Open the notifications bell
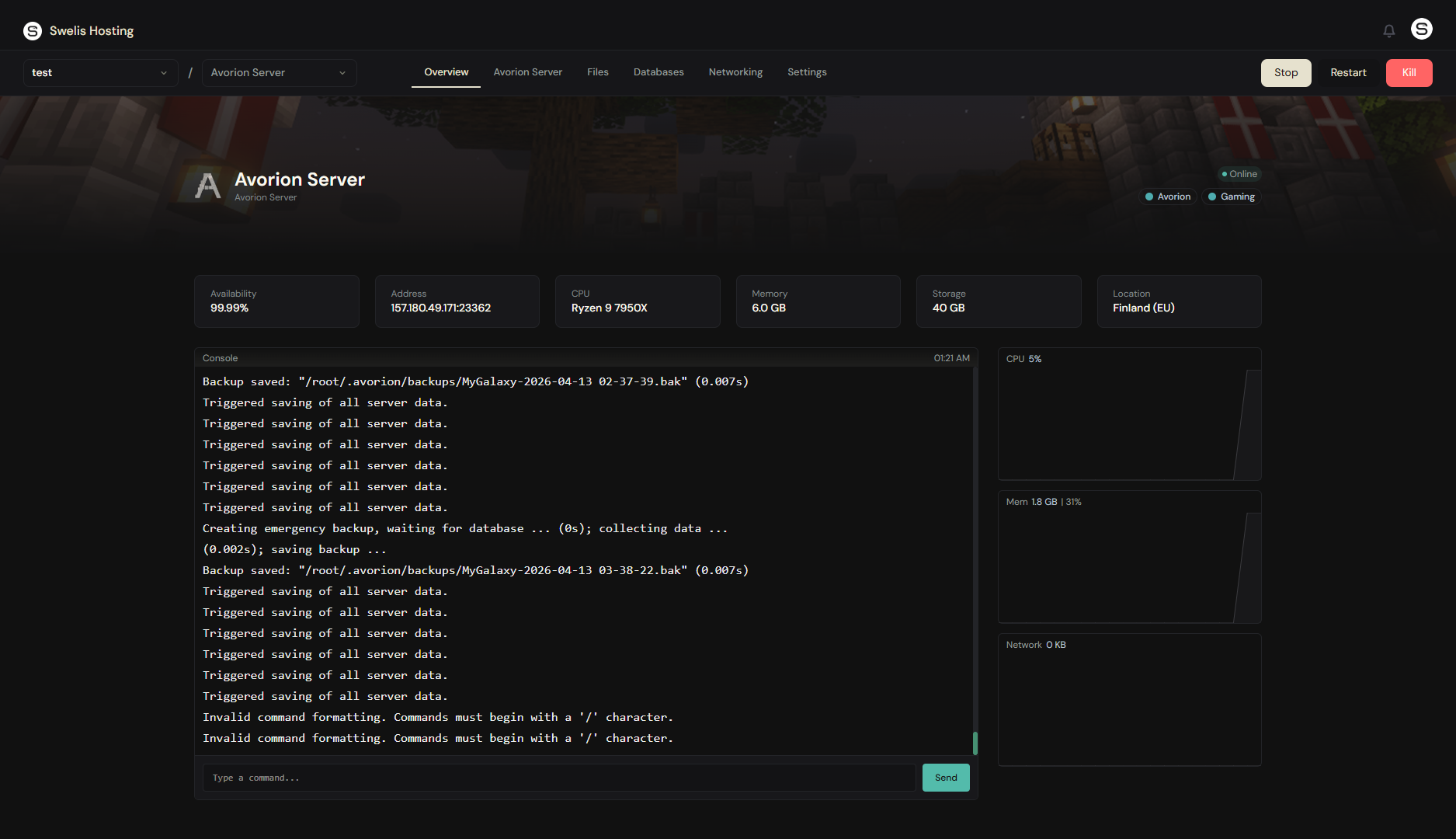Screen dimensions: 1456x839 1389,31
